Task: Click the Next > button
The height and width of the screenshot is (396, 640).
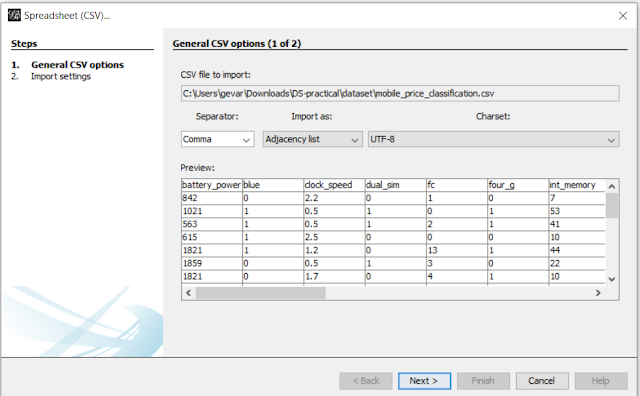Action: [424, 381]
